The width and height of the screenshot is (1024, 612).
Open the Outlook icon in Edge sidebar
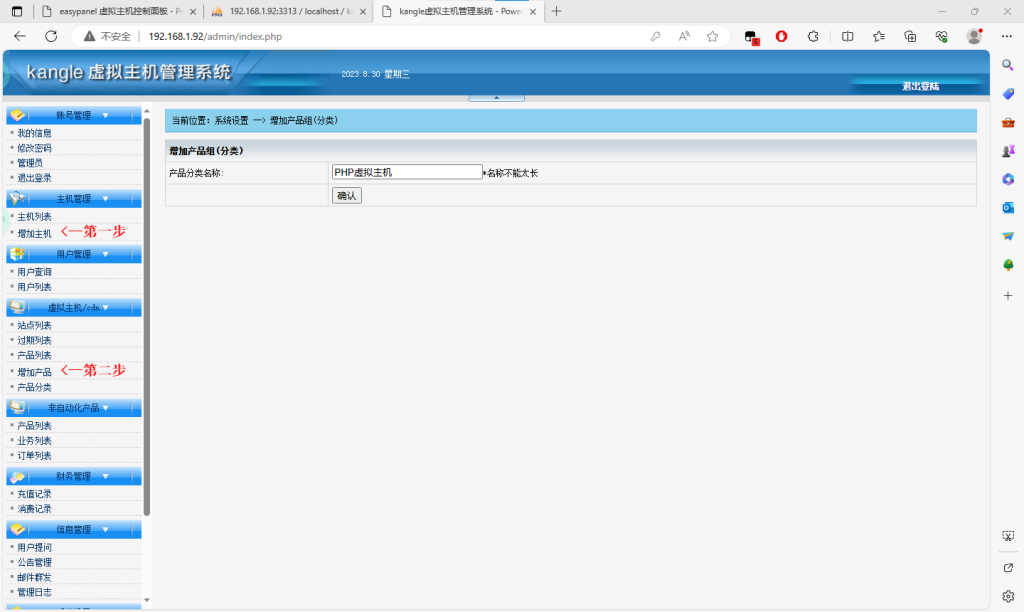tap(1008, 208)
